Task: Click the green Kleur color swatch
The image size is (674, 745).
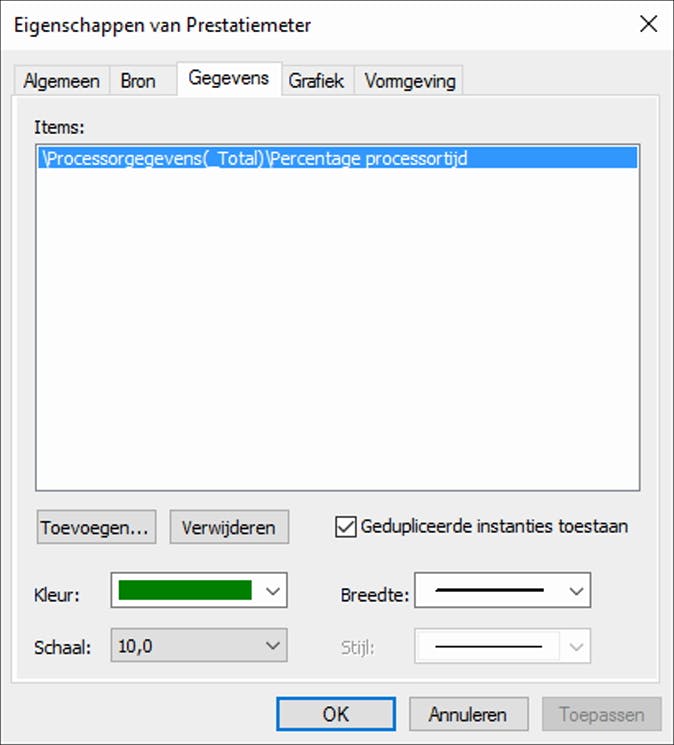Action: coord(185,590)
